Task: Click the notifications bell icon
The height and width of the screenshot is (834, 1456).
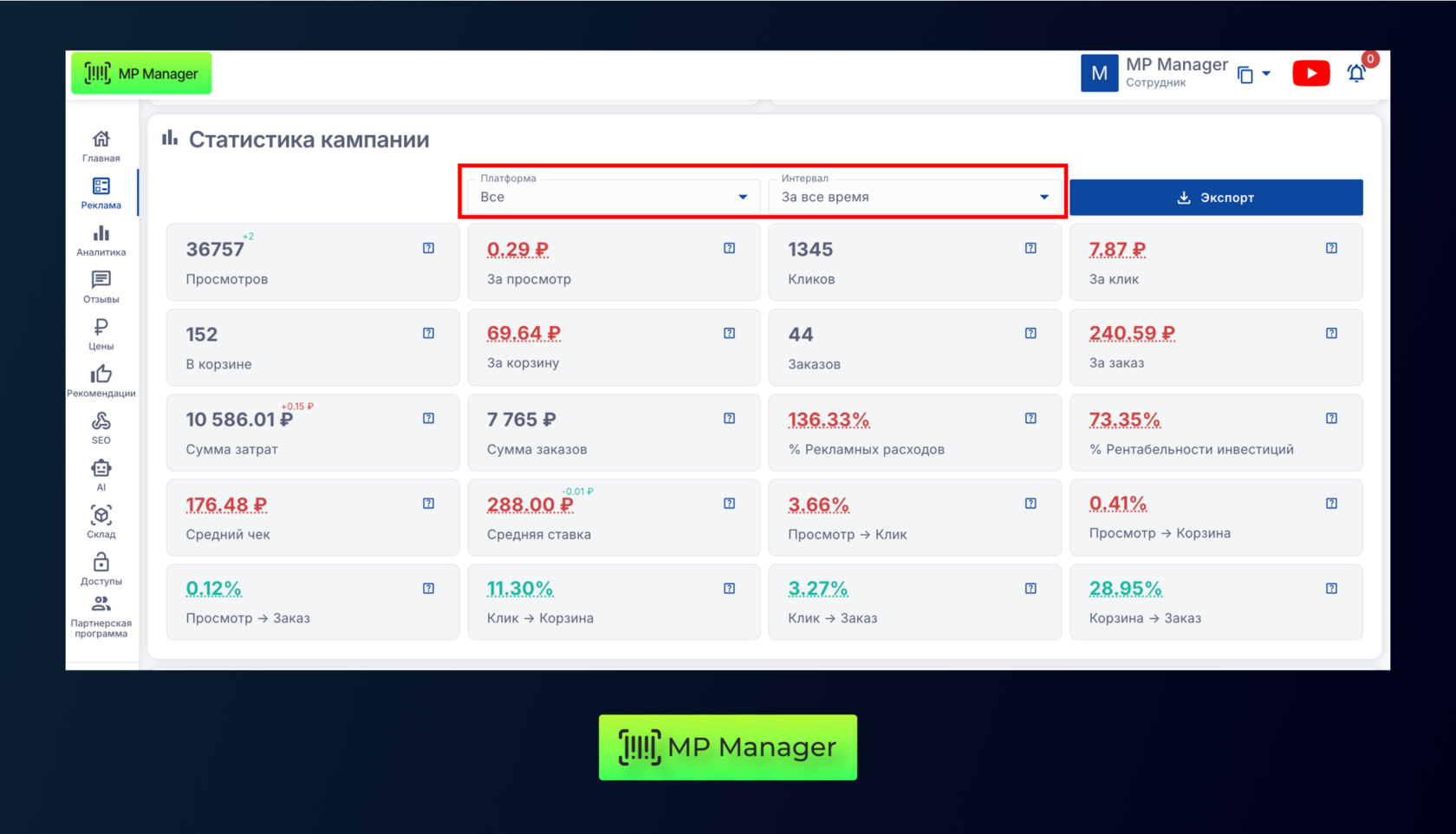Action: click(x=1356, y=74)
